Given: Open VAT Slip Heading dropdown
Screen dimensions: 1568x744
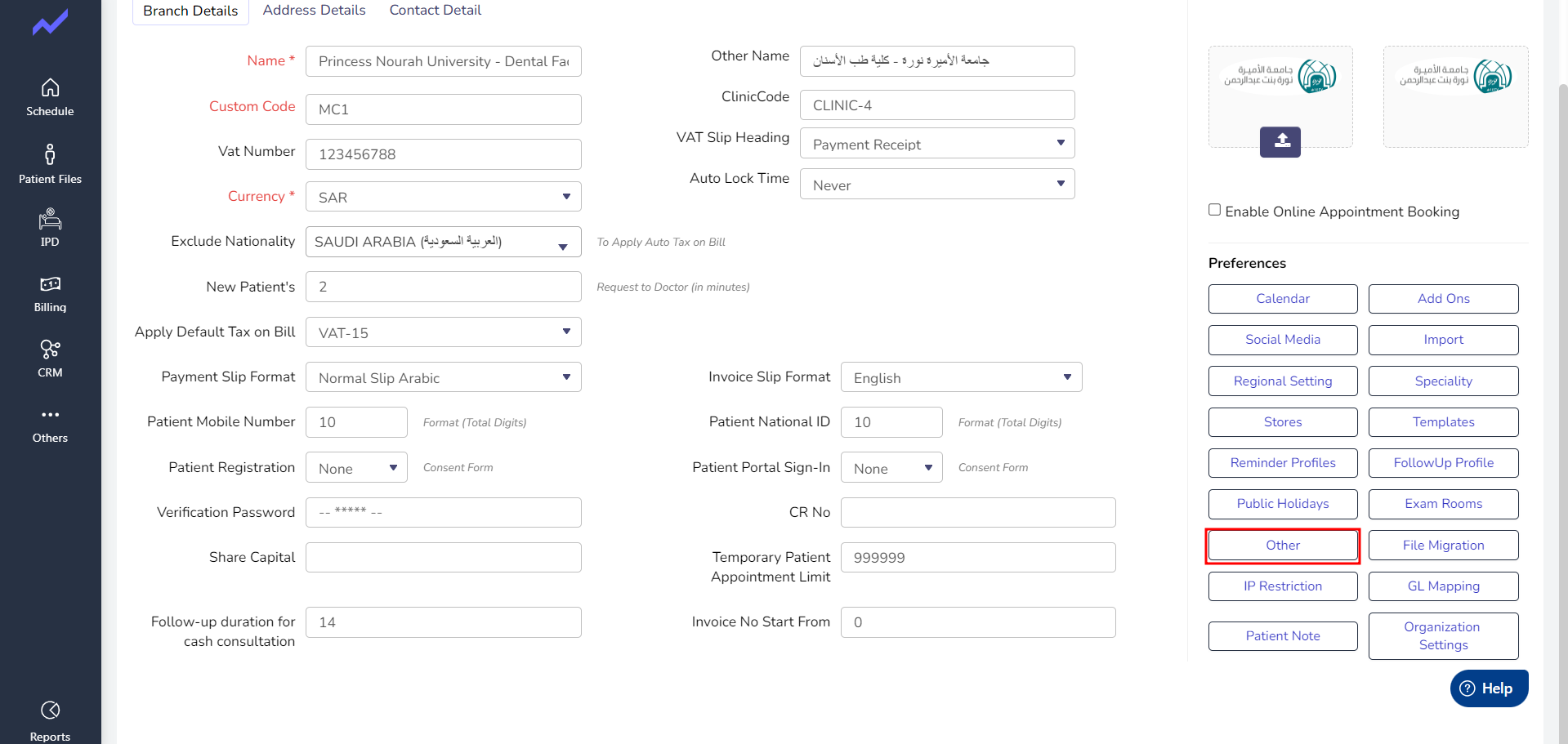Looking at the screenshot, I should (x=937, y=144).
